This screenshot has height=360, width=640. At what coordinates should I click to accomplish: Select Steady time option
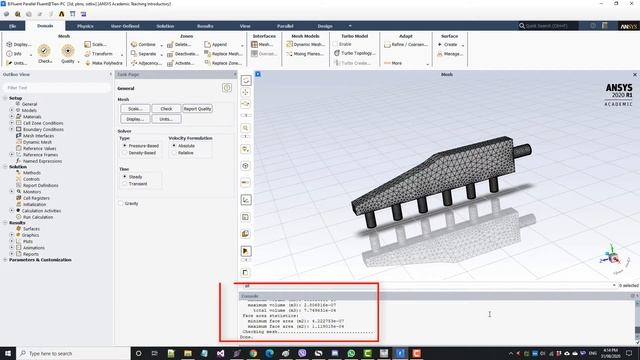pos(132,177)
